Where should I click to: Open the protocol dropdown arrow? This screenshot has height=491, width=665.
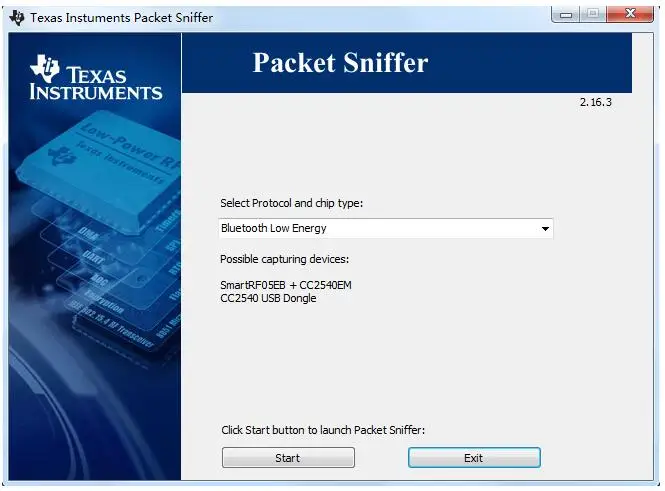pos(545,229)
